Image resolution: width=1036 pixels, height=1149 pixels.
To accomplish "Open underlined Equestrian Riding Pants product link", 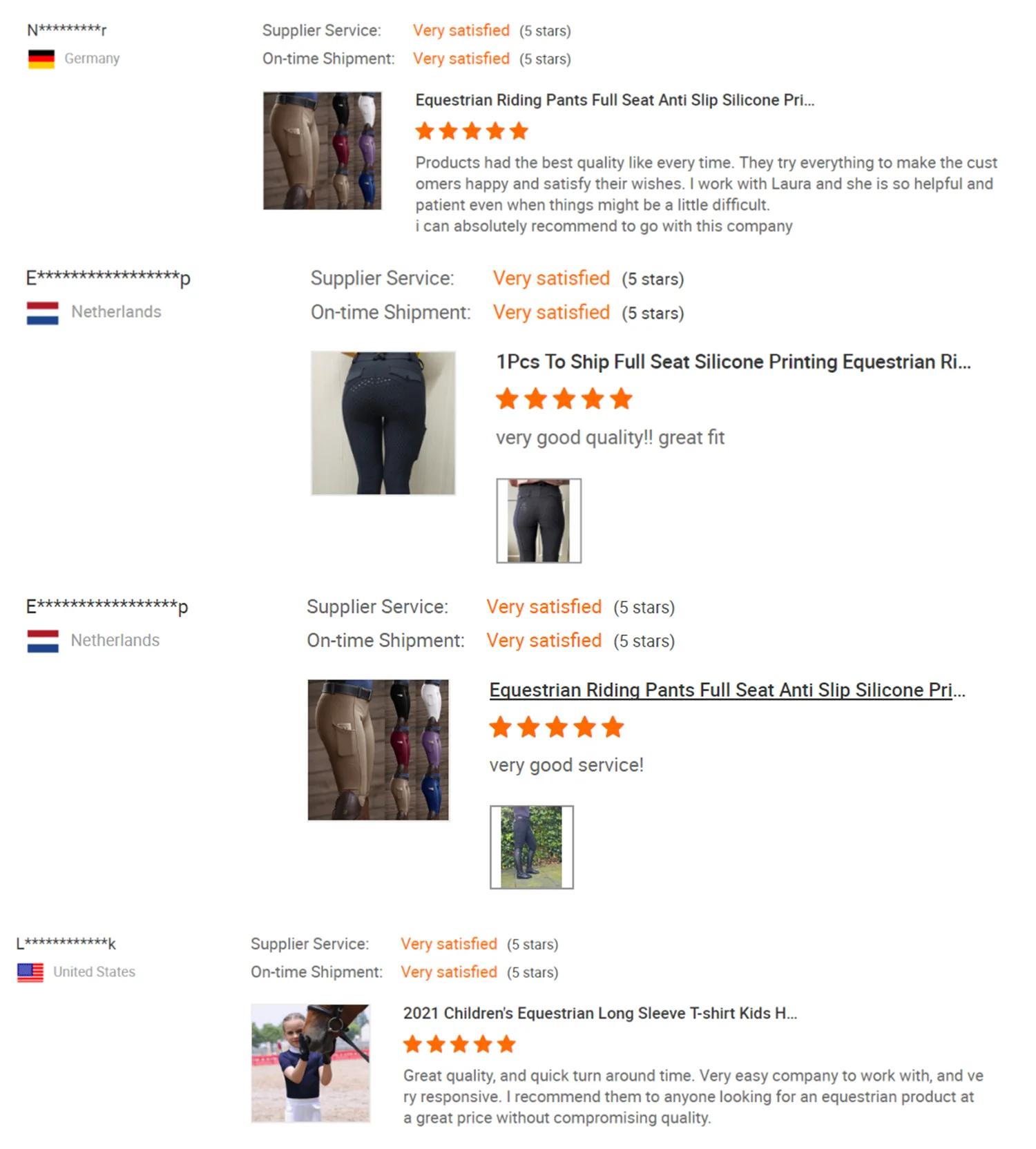I will [x=727, y=690].
